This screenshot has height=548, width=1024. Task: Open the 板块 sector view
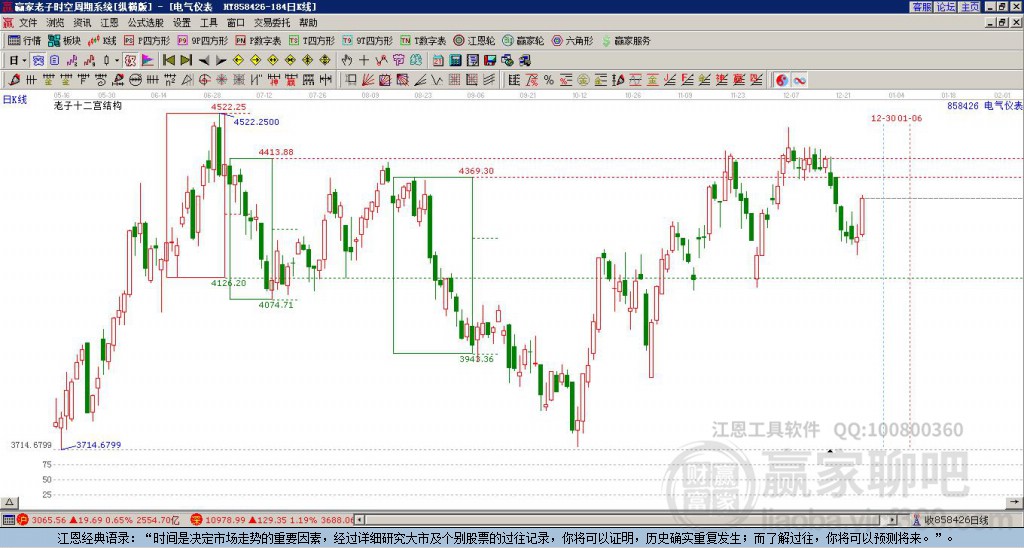click(x=64, y=40)
